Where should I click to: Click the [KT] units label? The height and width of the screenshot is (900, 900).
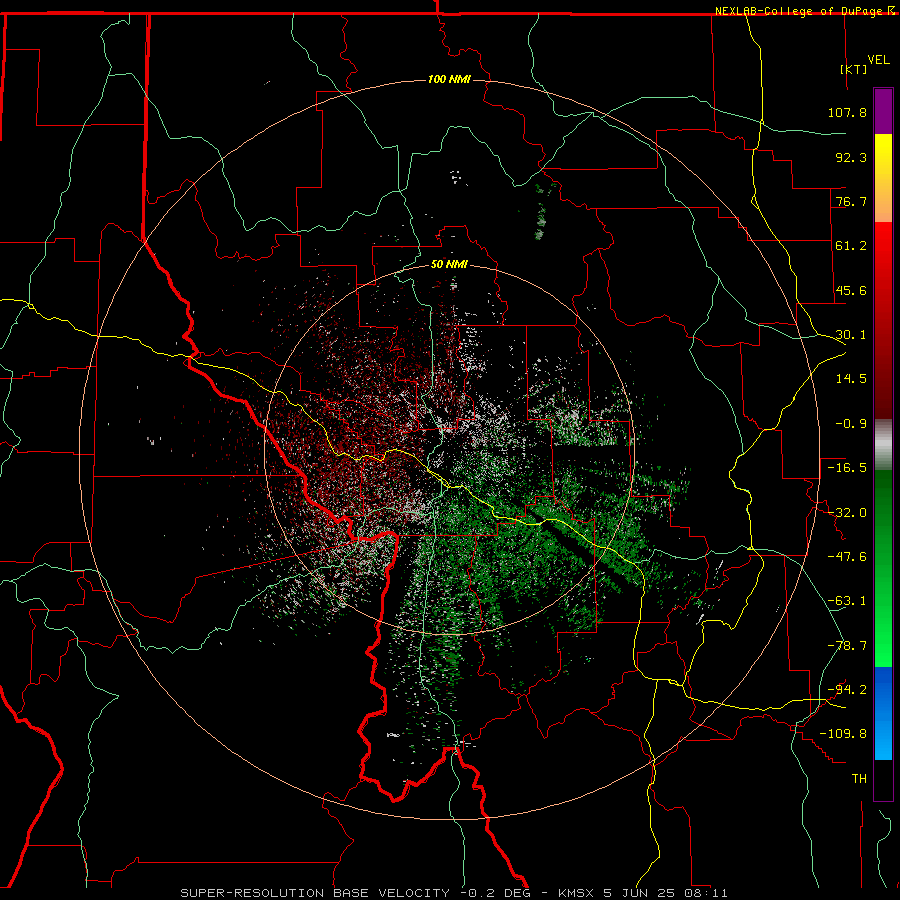[x=854, y=69]
